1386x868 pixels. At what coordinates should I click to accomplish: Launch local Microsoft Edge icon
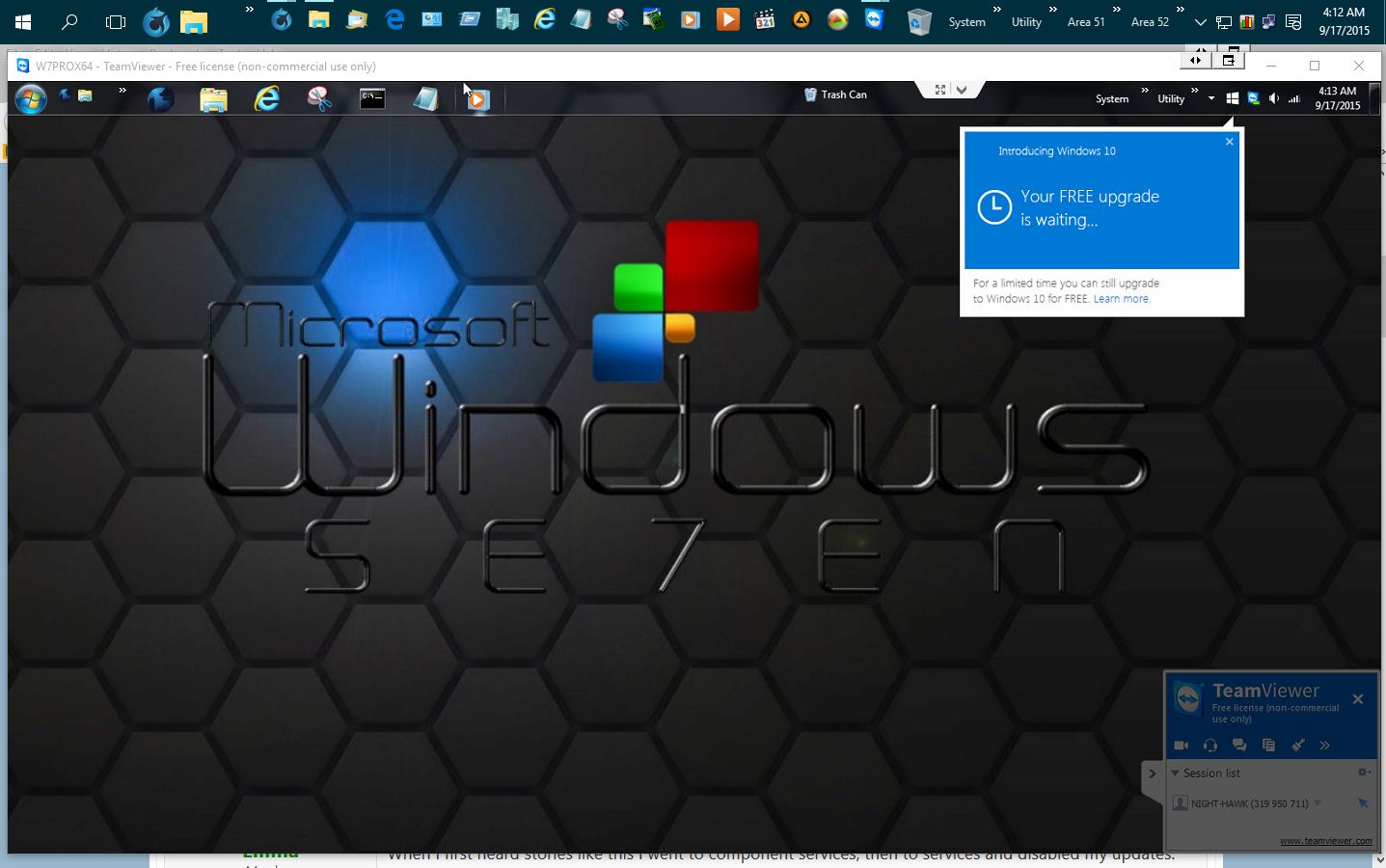(x=394, y=18)
